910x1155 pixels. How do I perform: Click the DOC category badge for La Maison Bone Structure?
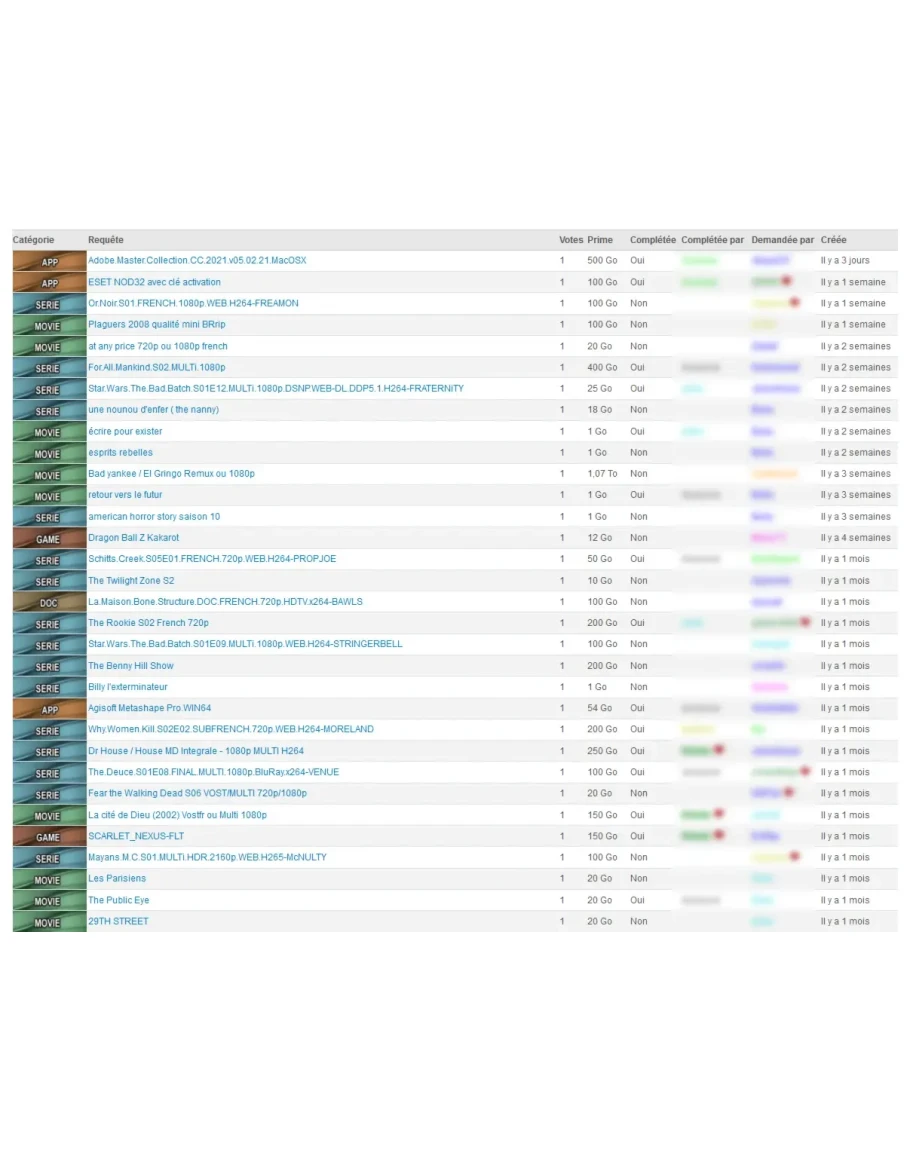[x=49, y=602]
